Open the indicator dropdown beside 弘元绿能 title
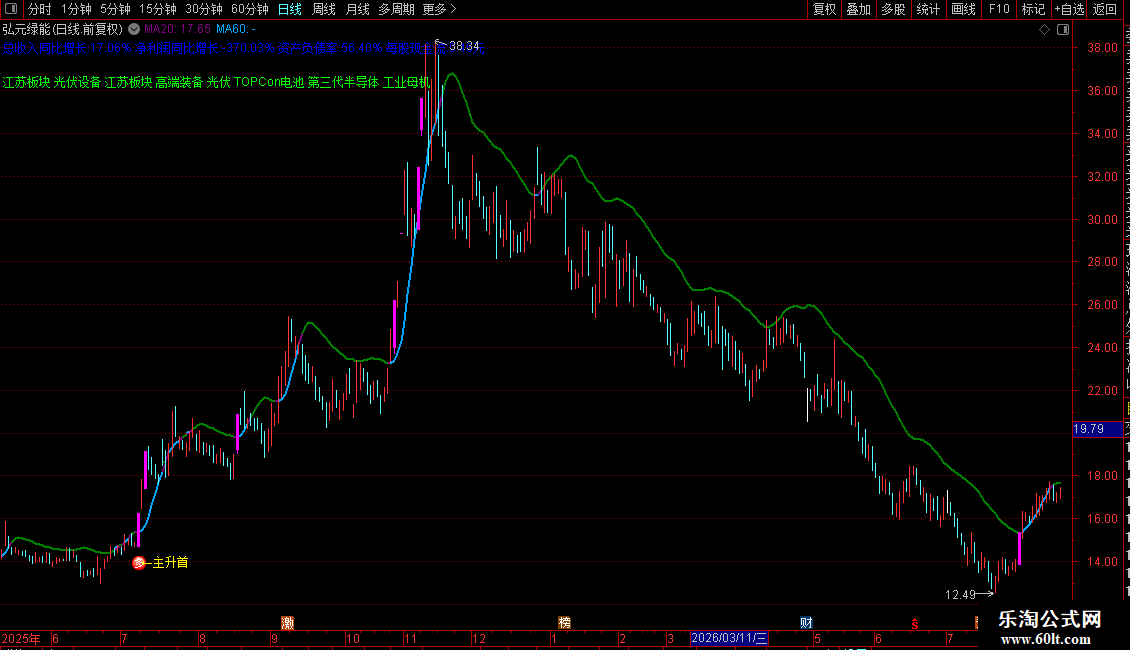 click(x=134, y=30)
